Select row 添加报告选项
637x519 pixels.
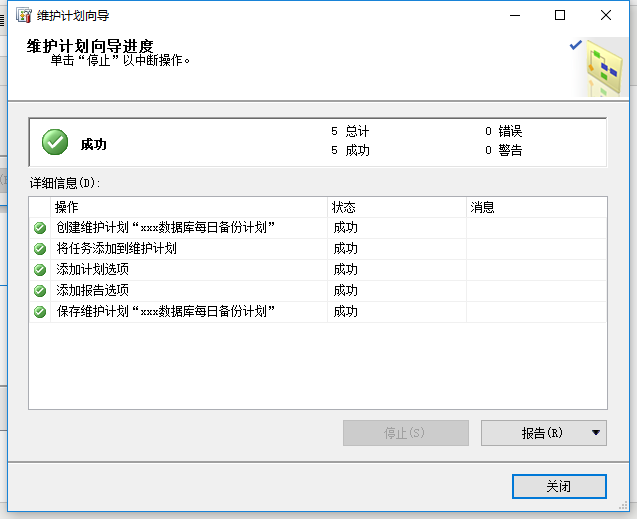click(x=318, y=291)
